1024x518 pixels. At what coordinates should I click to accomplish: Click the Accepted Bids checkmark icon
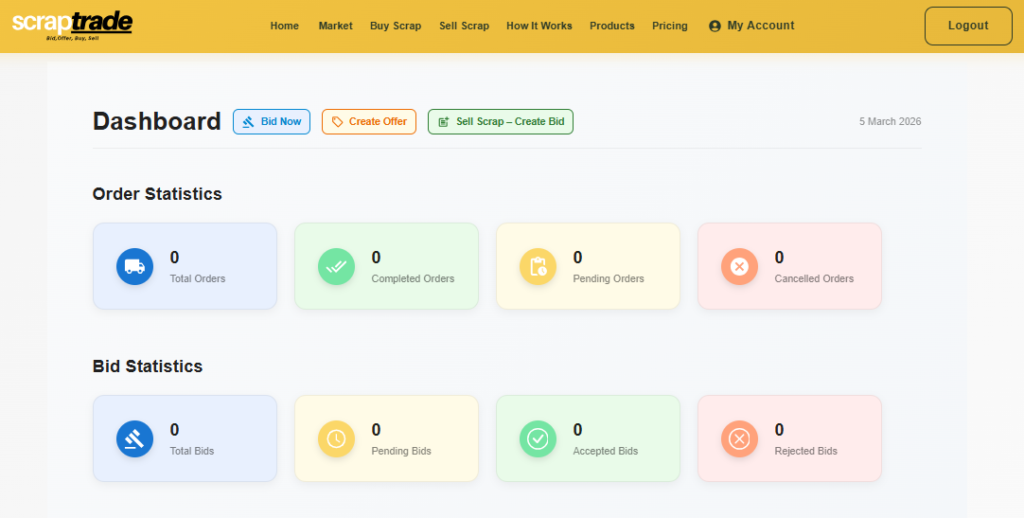(538, 438)
